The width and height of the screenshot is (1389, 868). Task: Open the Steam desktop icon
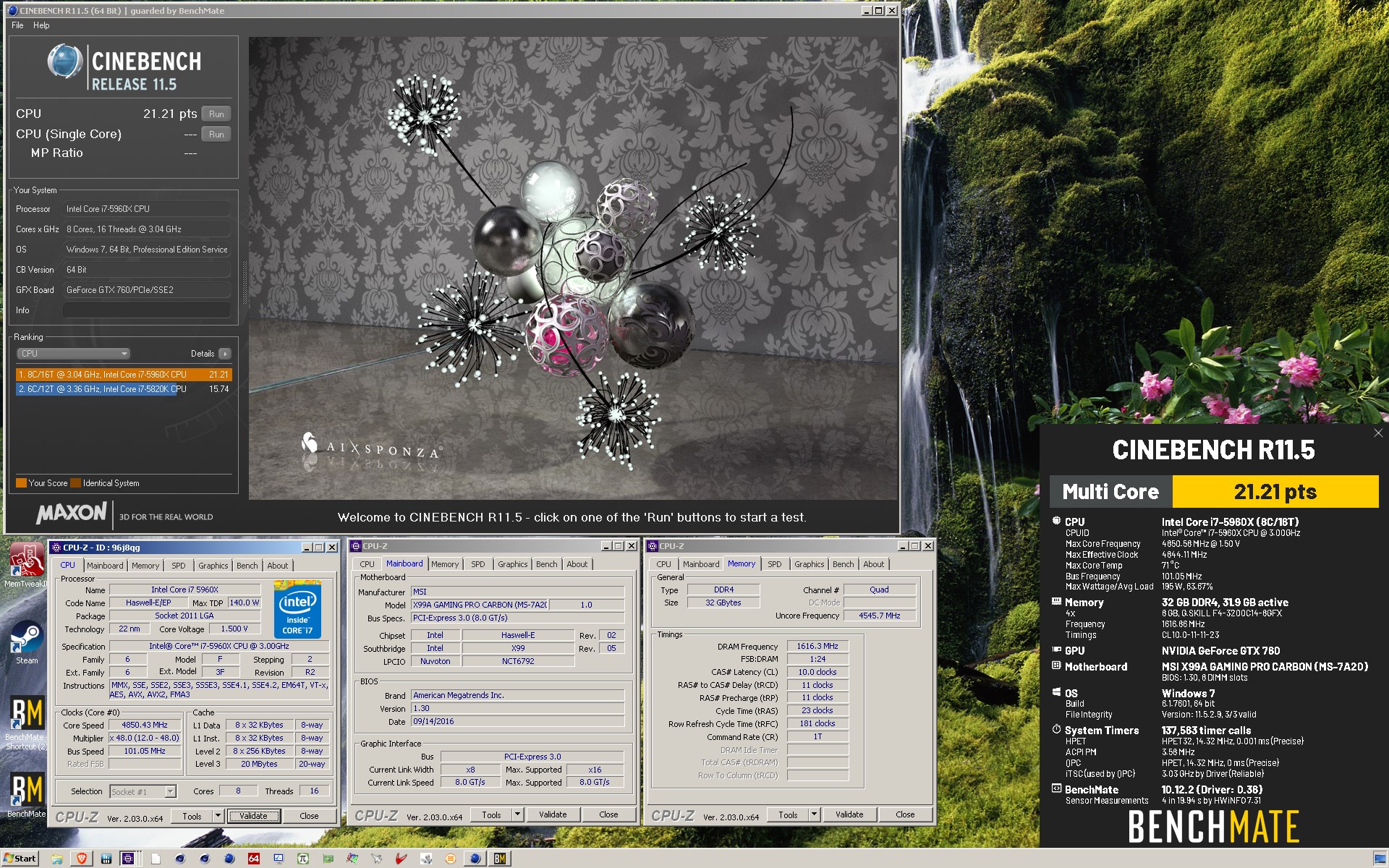pos(27,642)
